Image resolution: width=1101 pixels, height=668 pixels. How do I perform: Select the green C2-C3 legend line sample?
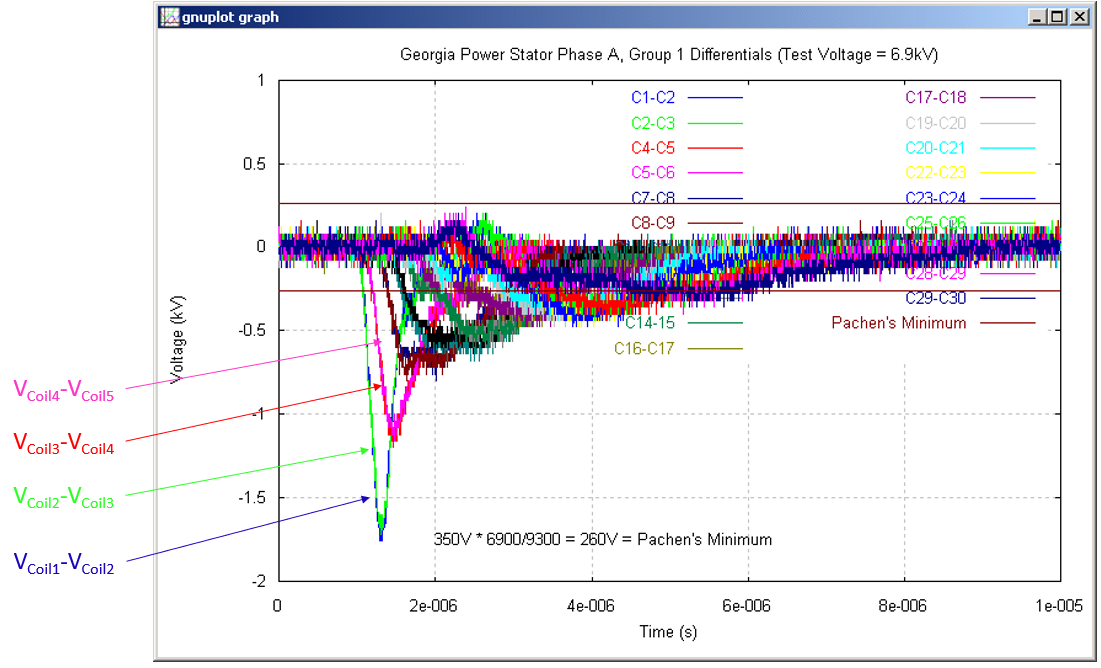click(x=715, y=122)
